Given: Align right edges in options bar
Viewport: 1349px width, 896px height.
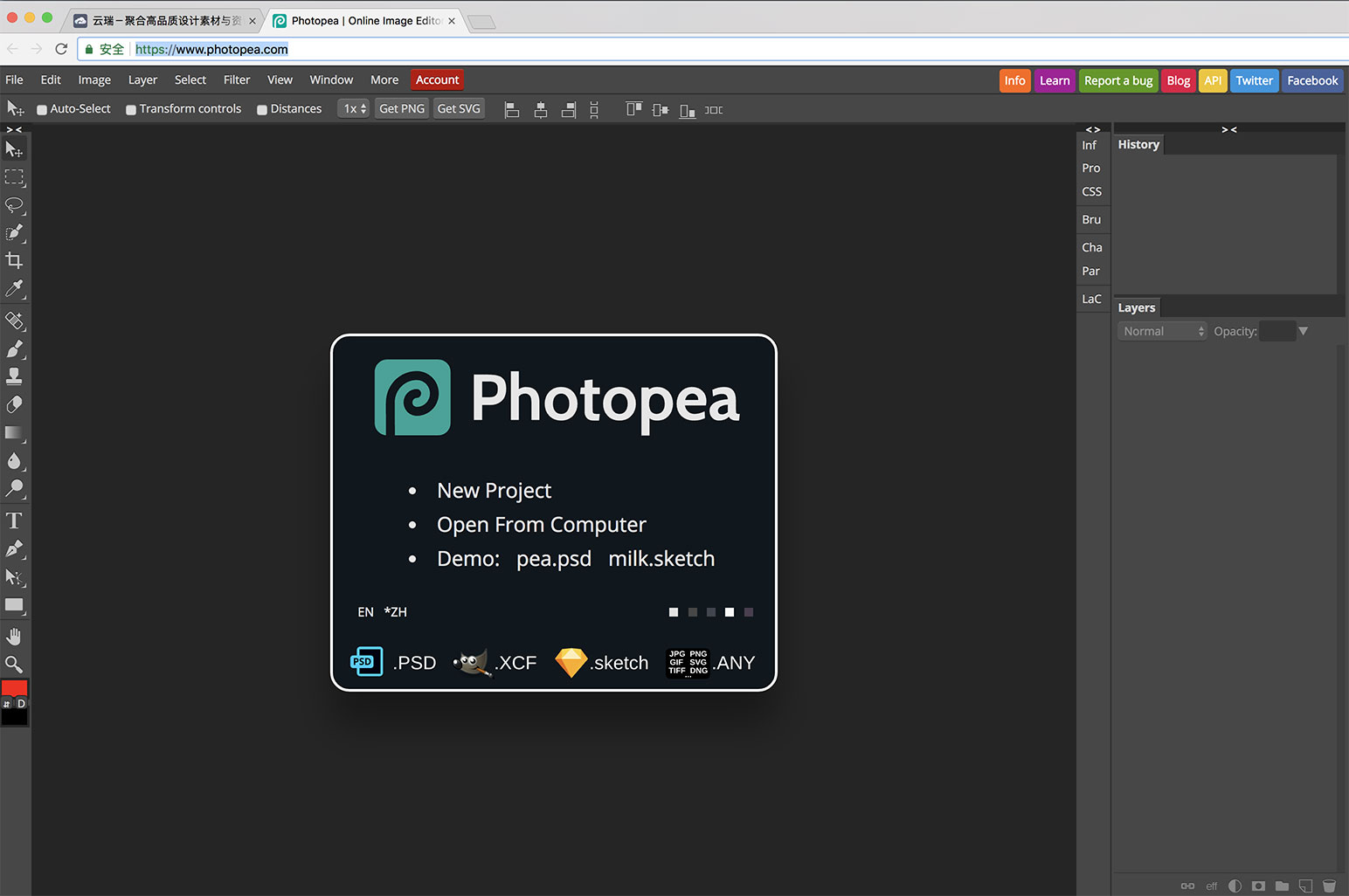Looking at the screenshot, I should (x=569, y=110).
